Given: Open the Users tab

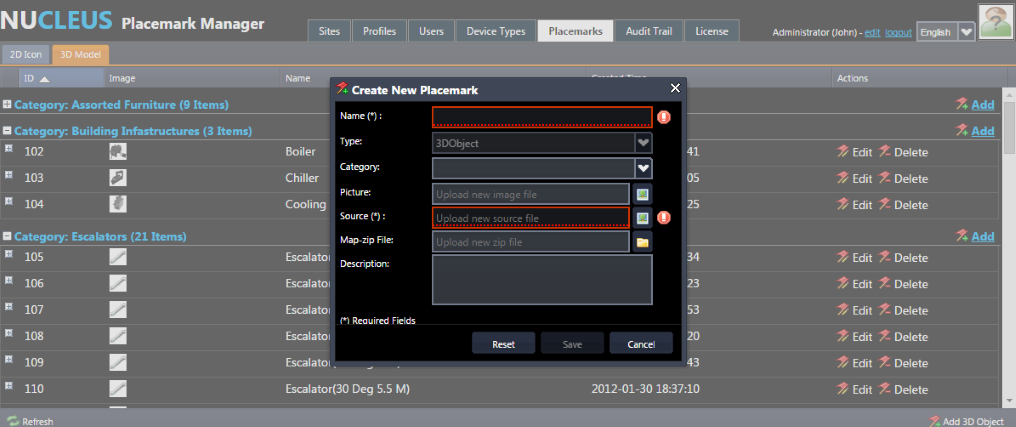Looking at the screenshot, I should click(432, 31).
